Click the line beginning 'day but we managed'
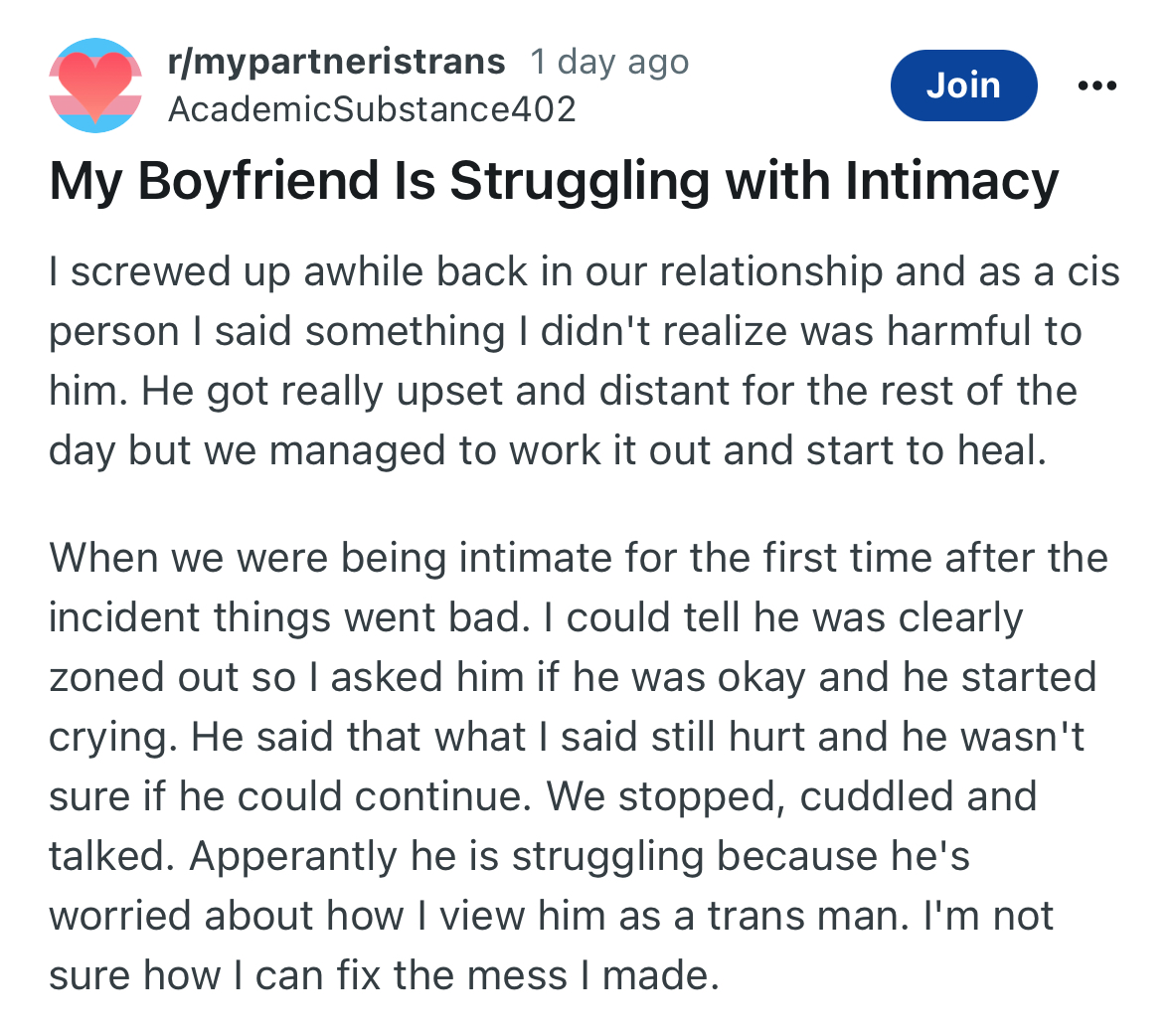Image resolution: width=1172 pixels, height=1036 pixels. [548, 450]
